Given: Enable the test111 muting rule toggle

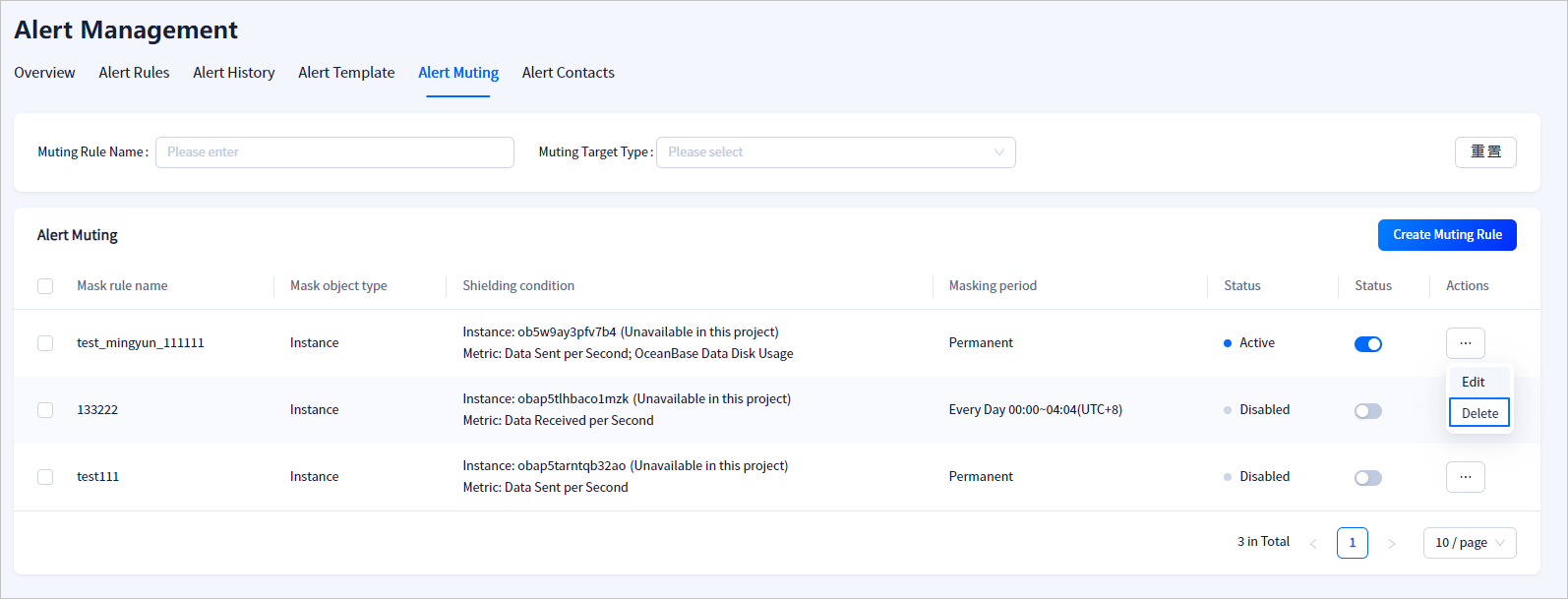Looking at the screenshot, I should tap(1367, 478).
